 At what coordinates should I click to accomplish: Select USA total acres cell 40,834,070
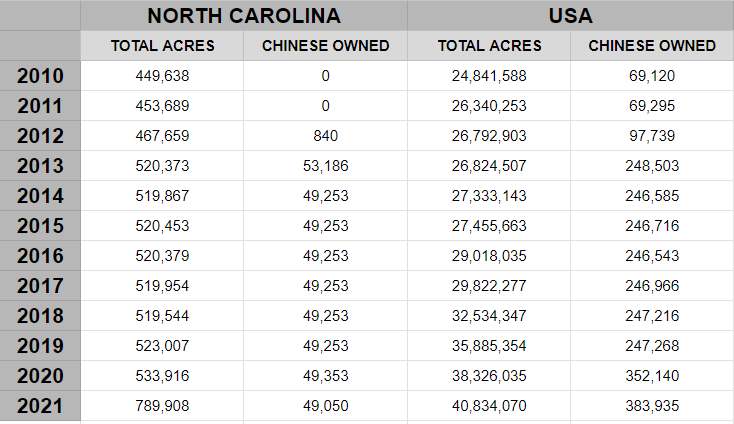point(489,406)
